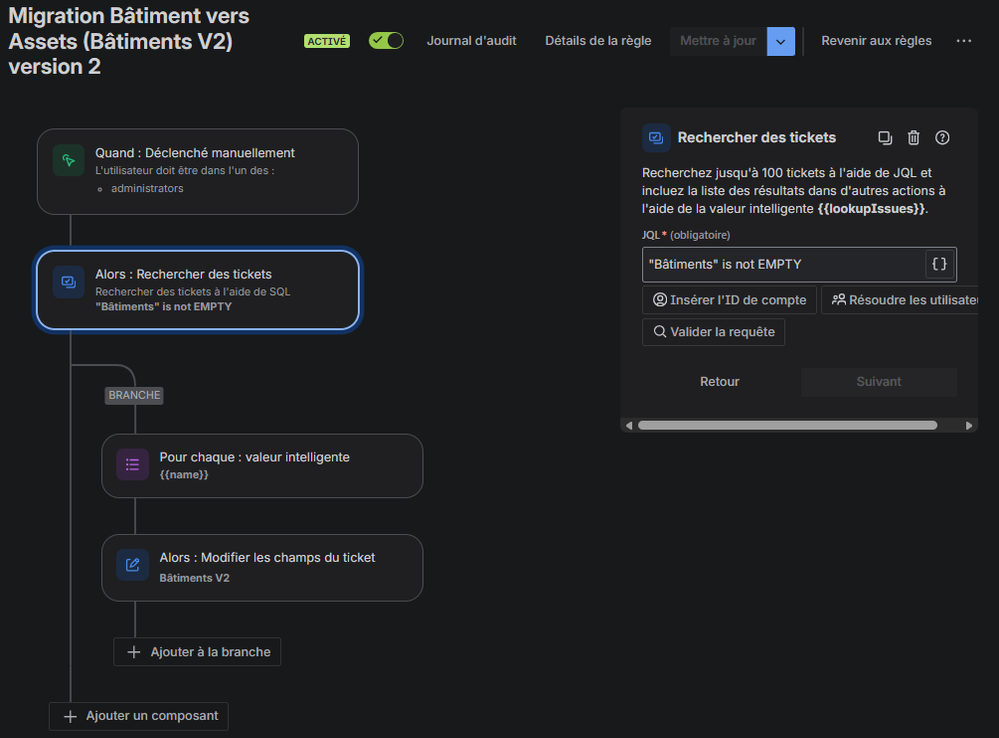
Task: Click the scrollbar right arrow
Action: 969,425
